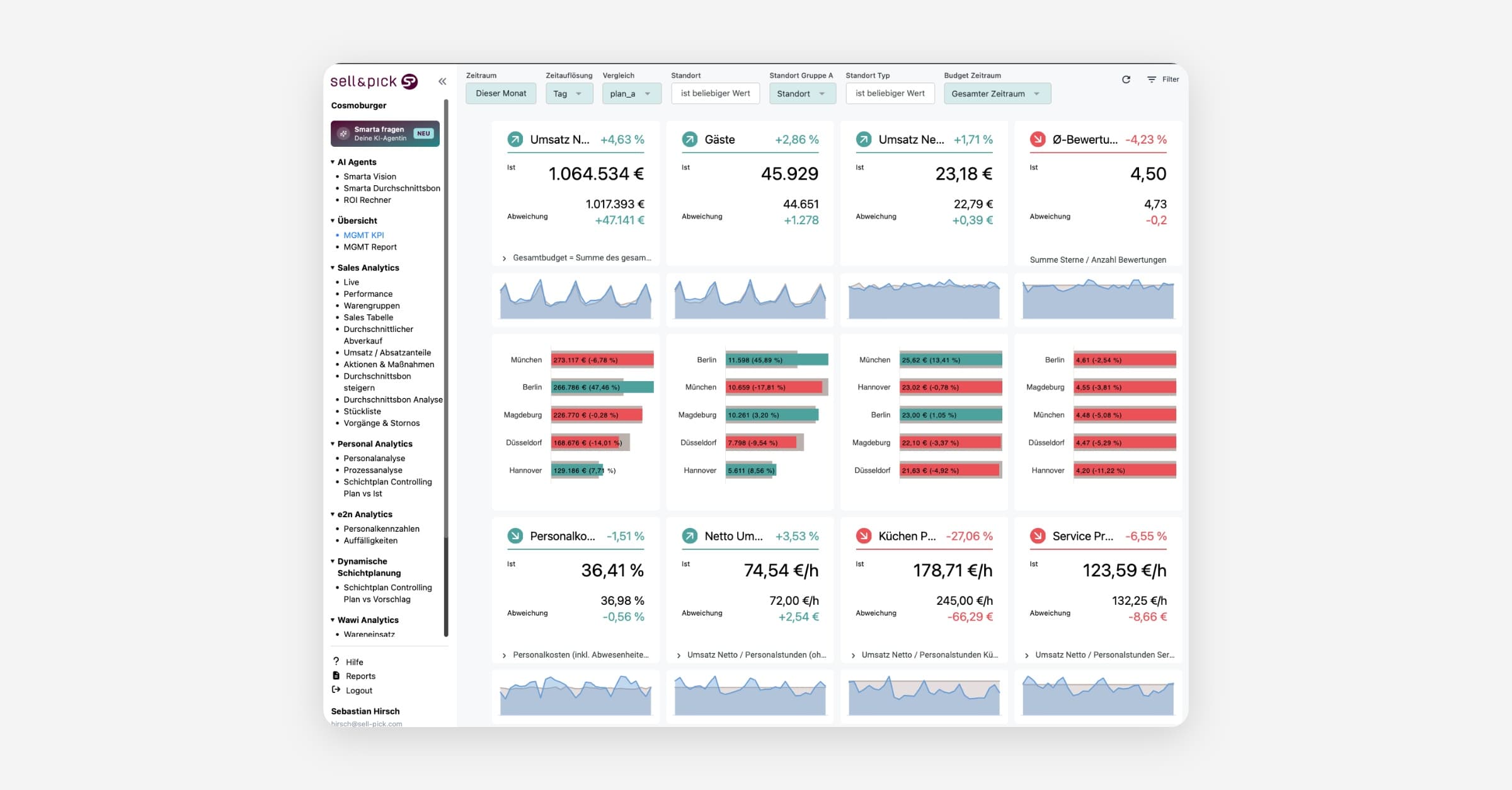Image resolution: width=1512 pixels, height=790 pixels.
Task: Expand the Personalkosten (inkl. Abwesenheite... note
Action: (x=504, y=655)
